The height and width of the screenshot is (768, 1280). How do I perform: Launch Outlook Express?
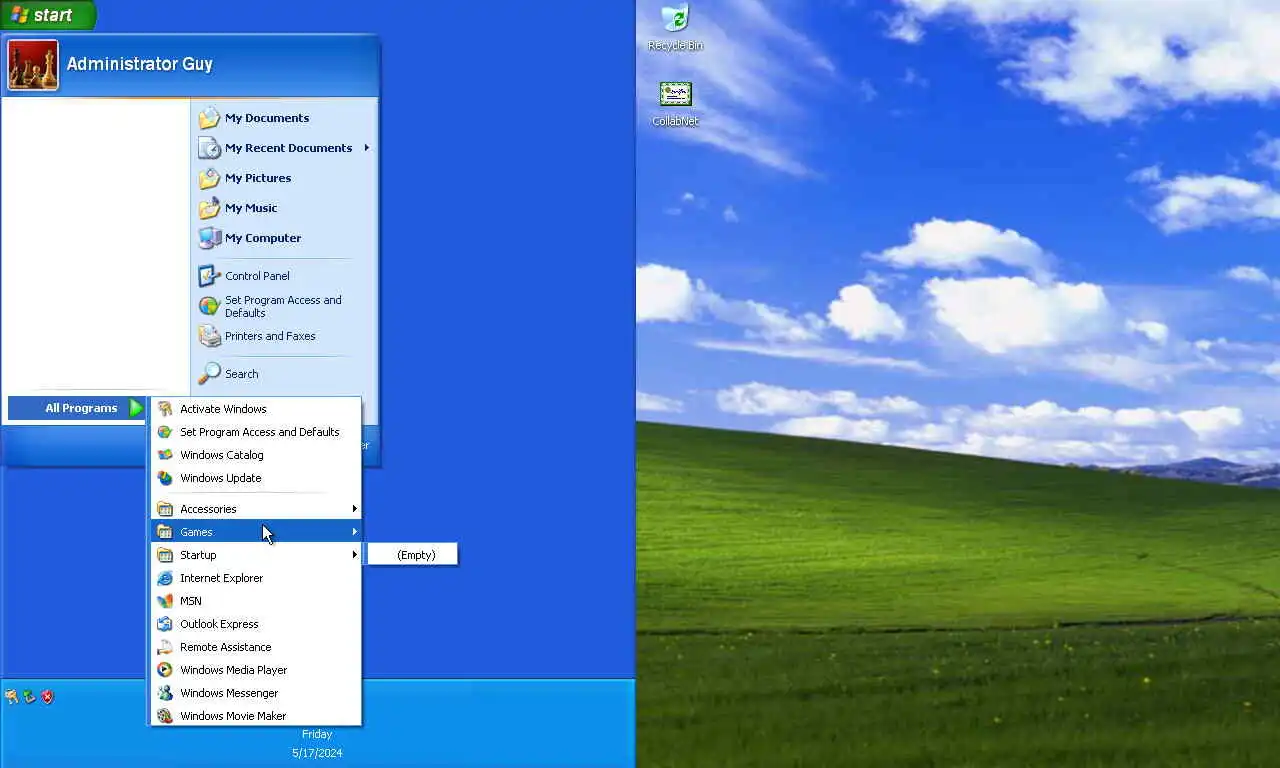pyautogui.click(x=256, y=624)
